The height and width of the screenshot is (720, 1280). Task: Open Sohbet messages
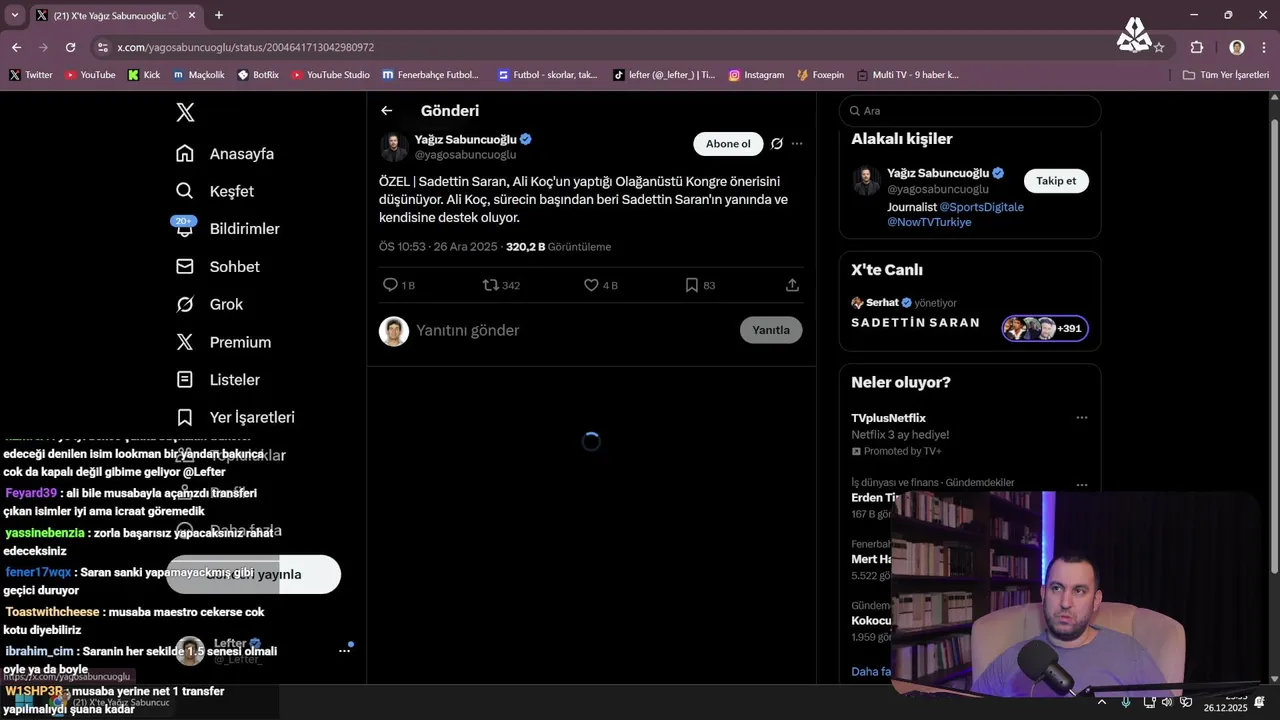(x=217, y=267)
